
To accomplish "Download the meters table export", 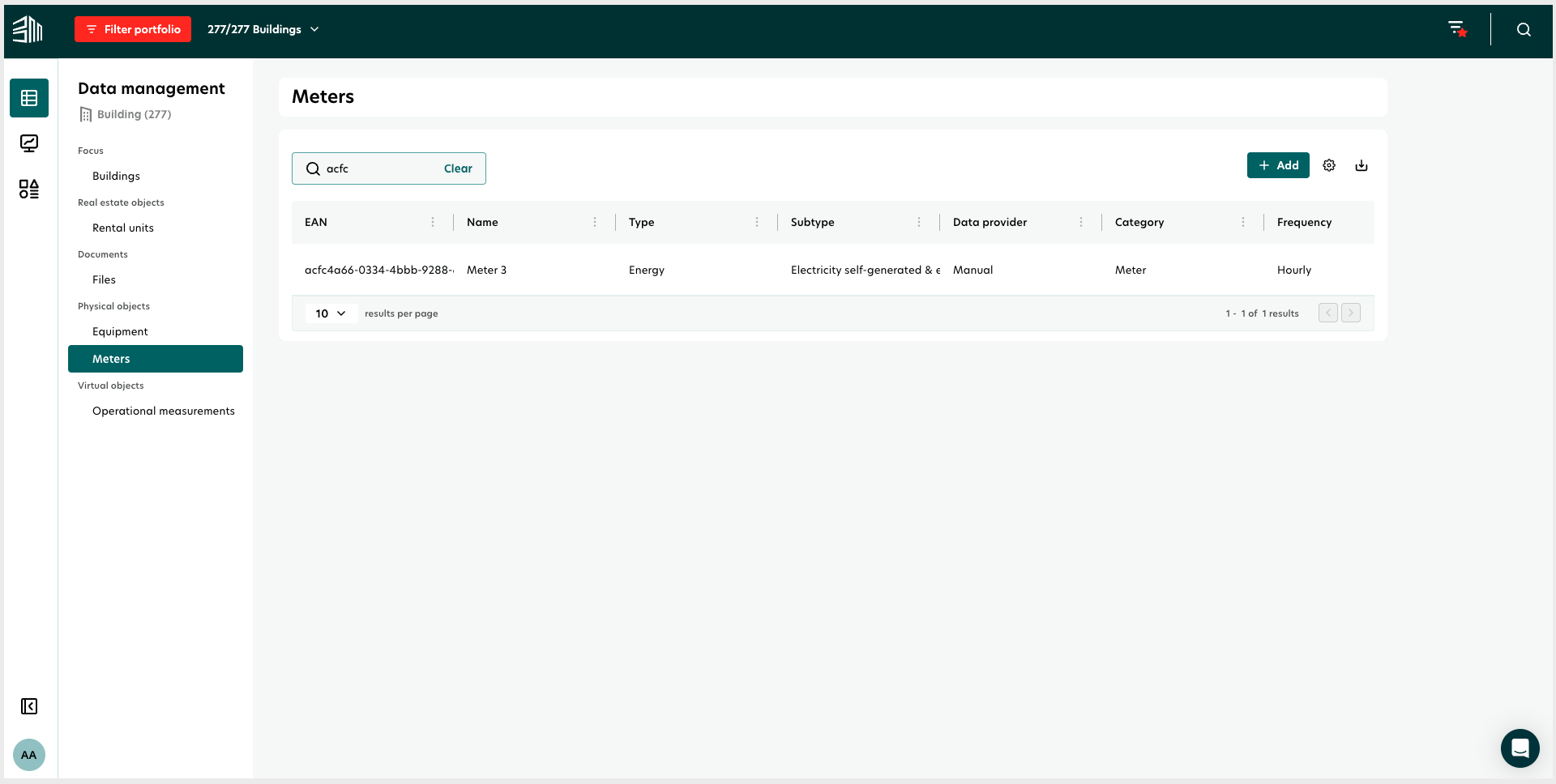I will [1361, 165].
